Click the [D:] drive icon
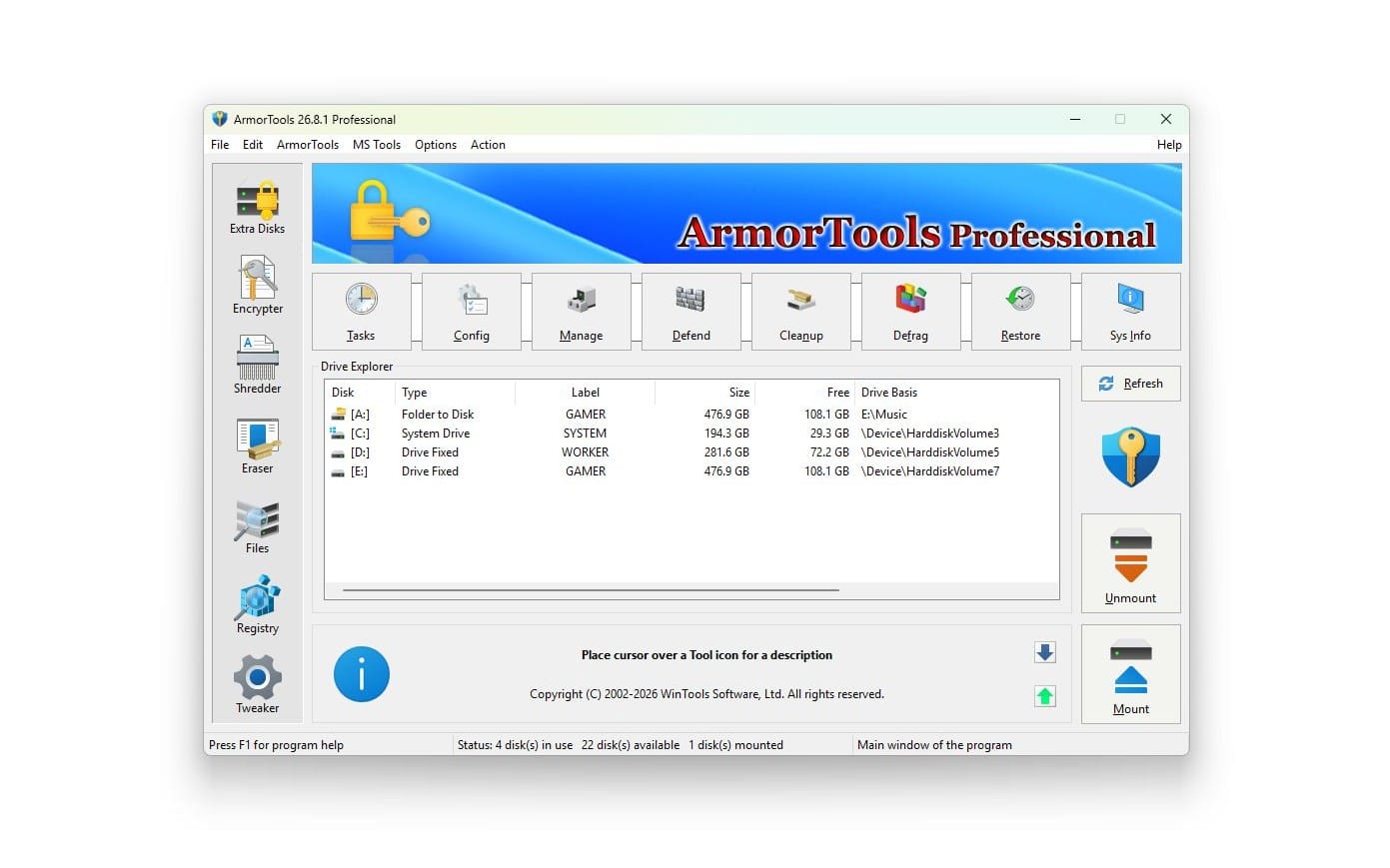The height and width of the screenshot is (868, 1390). 339,451
